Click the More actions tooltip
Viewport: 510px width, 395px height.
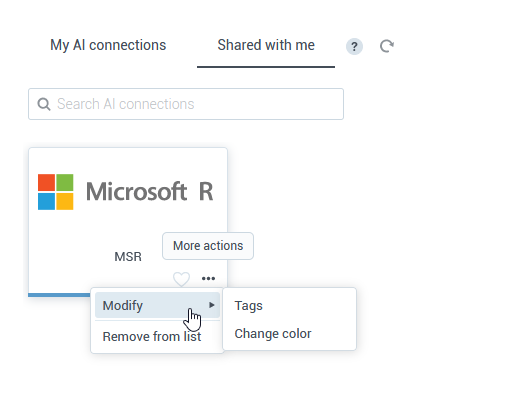point(208,246)
